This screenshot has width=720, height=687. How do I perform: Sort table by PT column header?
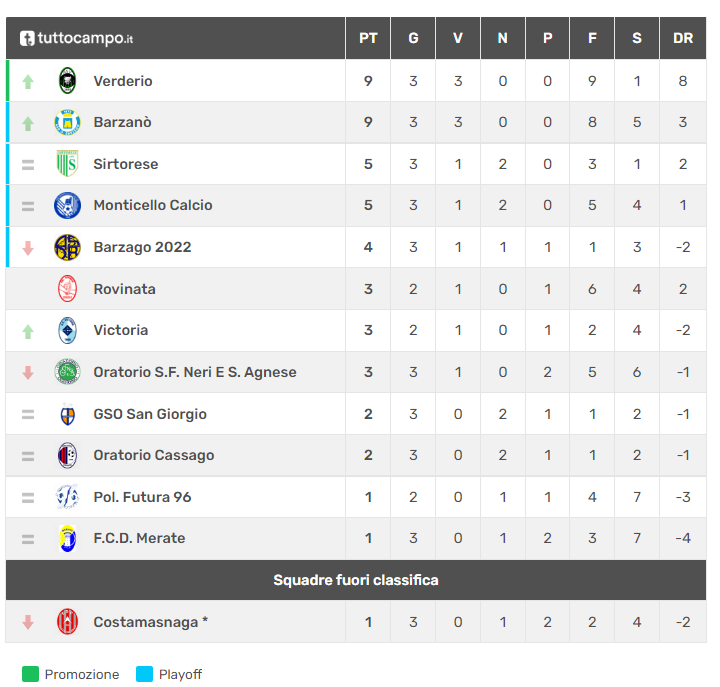(x=368, y=39)
